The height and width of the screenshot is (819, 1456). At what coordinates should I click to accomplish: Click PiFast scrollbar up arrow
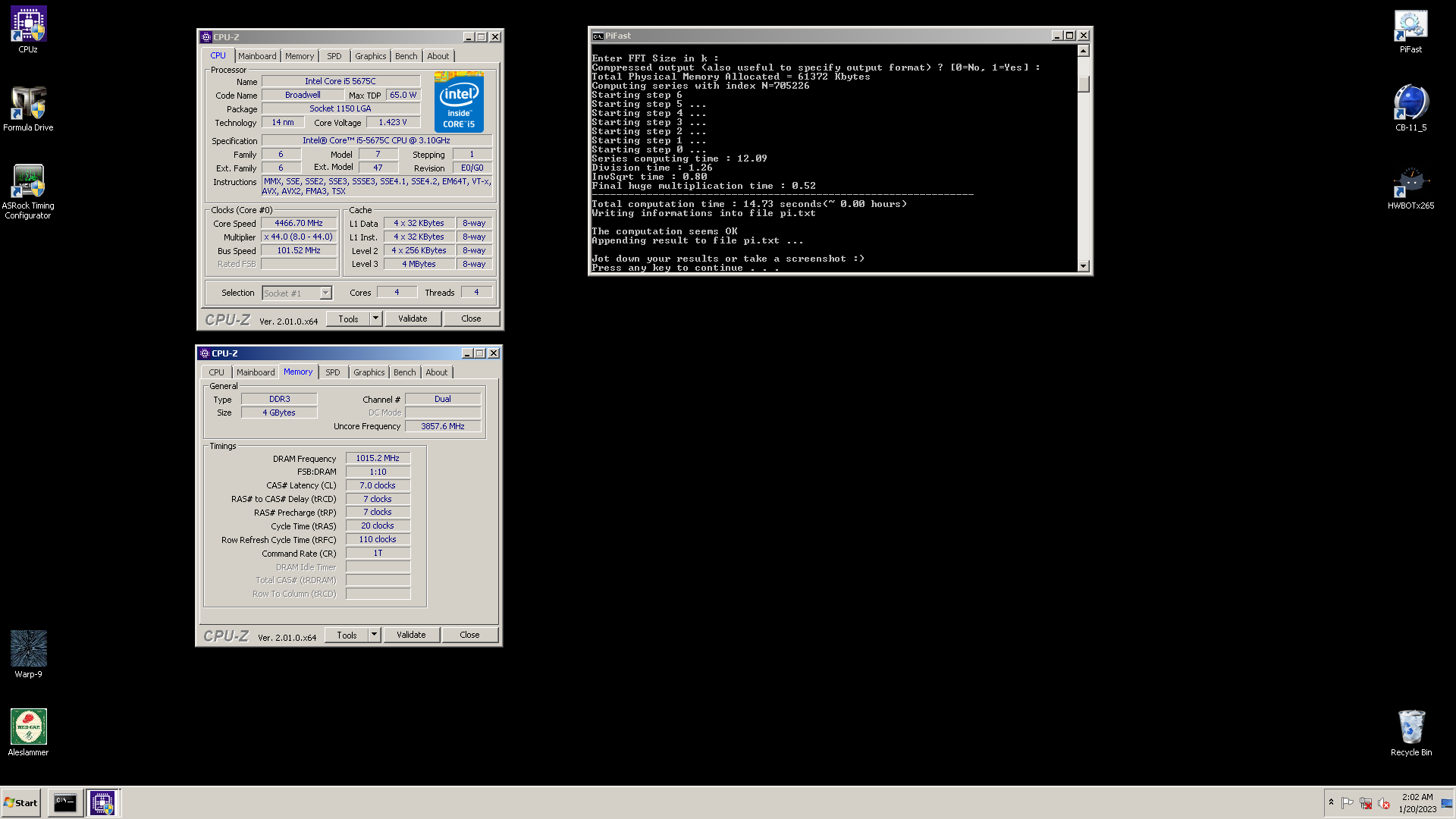pyautogui.click(x=1083, y=51)
